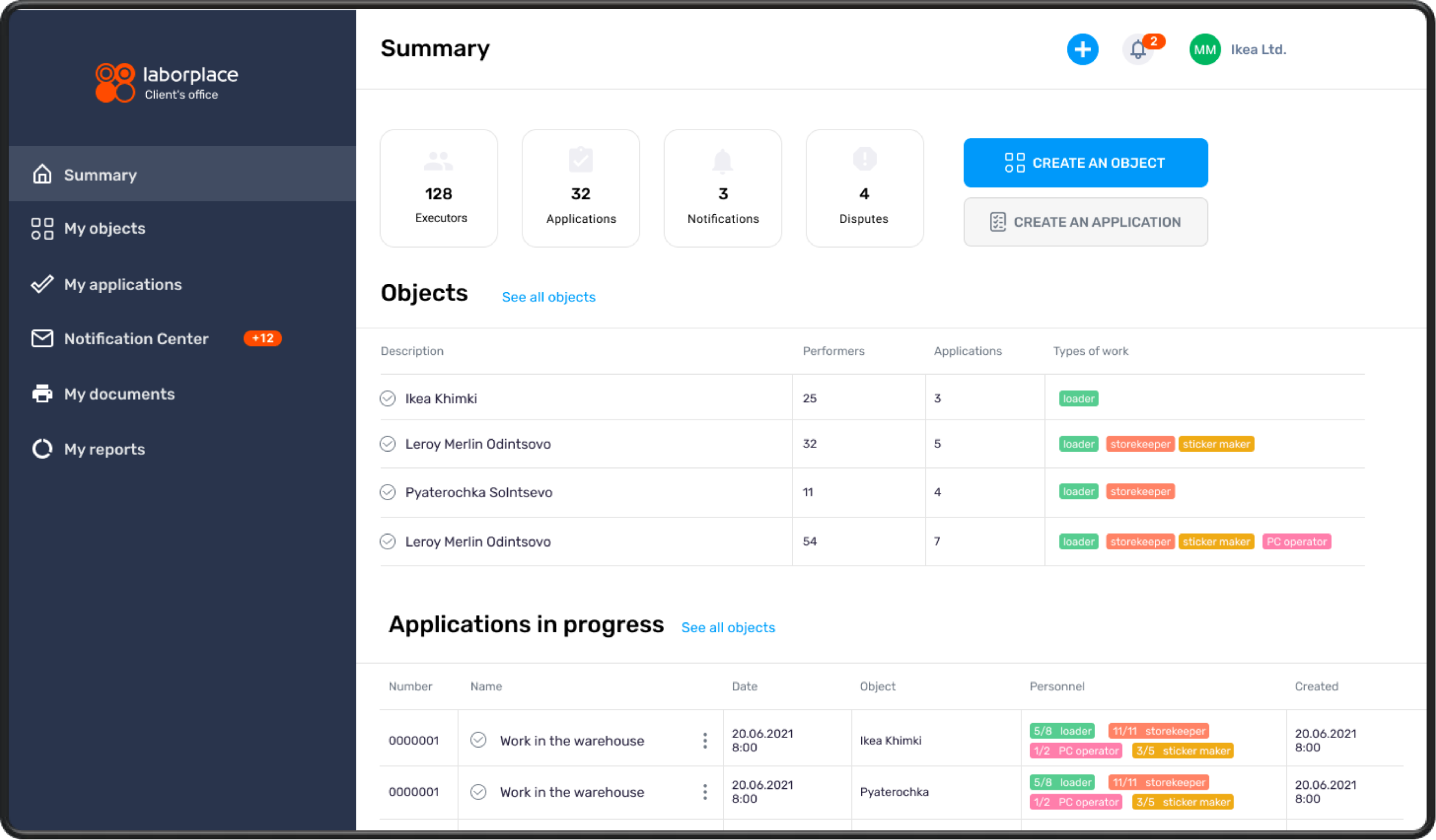Viewport: 1436px width, 840px height.
Task: Open three-dot menu for Pyaterochka application
Action: [x=705, y=792]
